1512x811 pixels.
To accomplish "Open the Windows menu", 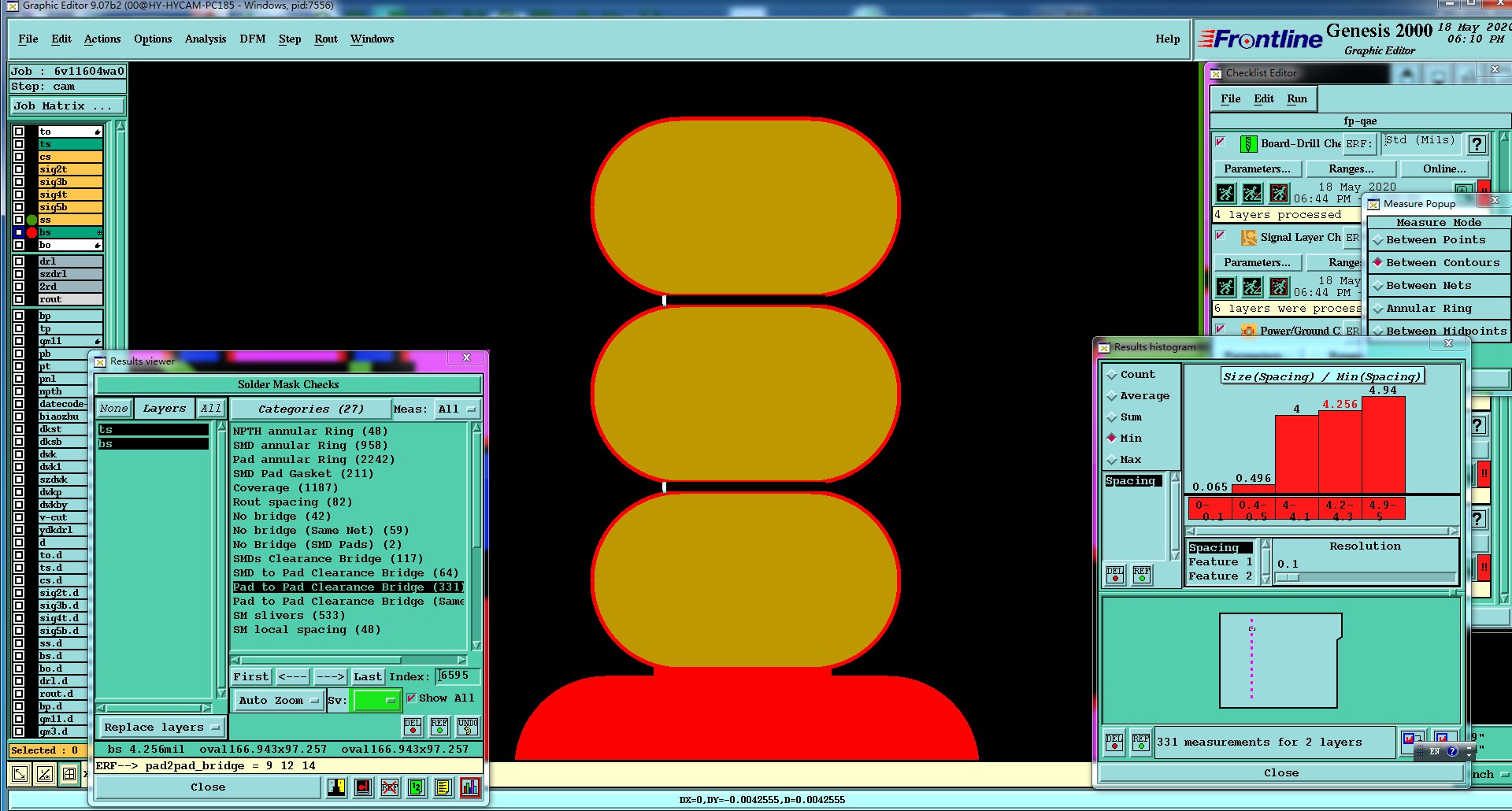I will click(372, 39).
